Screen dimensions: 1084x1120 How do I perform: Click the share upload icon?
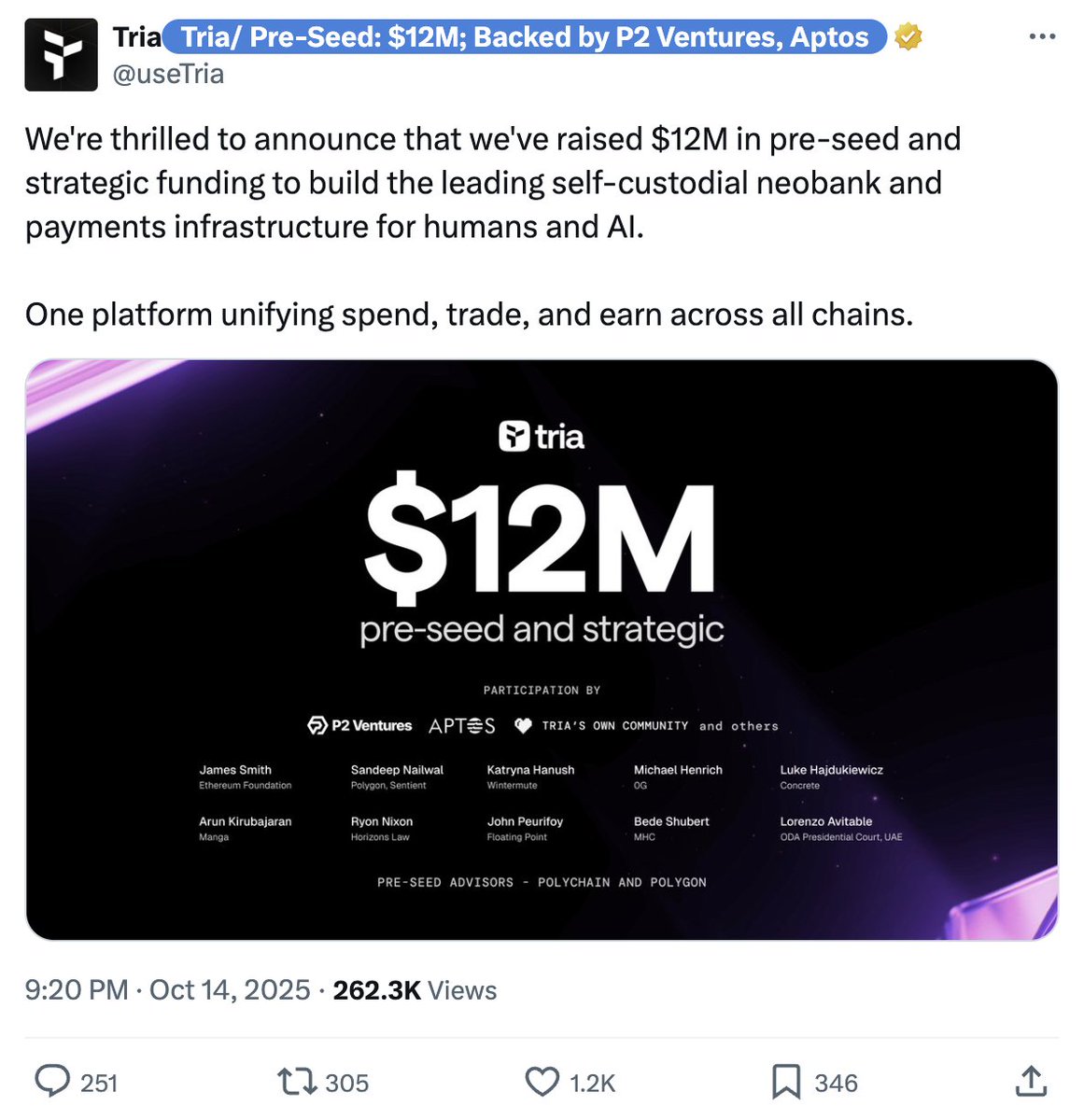(1031, 1082)
